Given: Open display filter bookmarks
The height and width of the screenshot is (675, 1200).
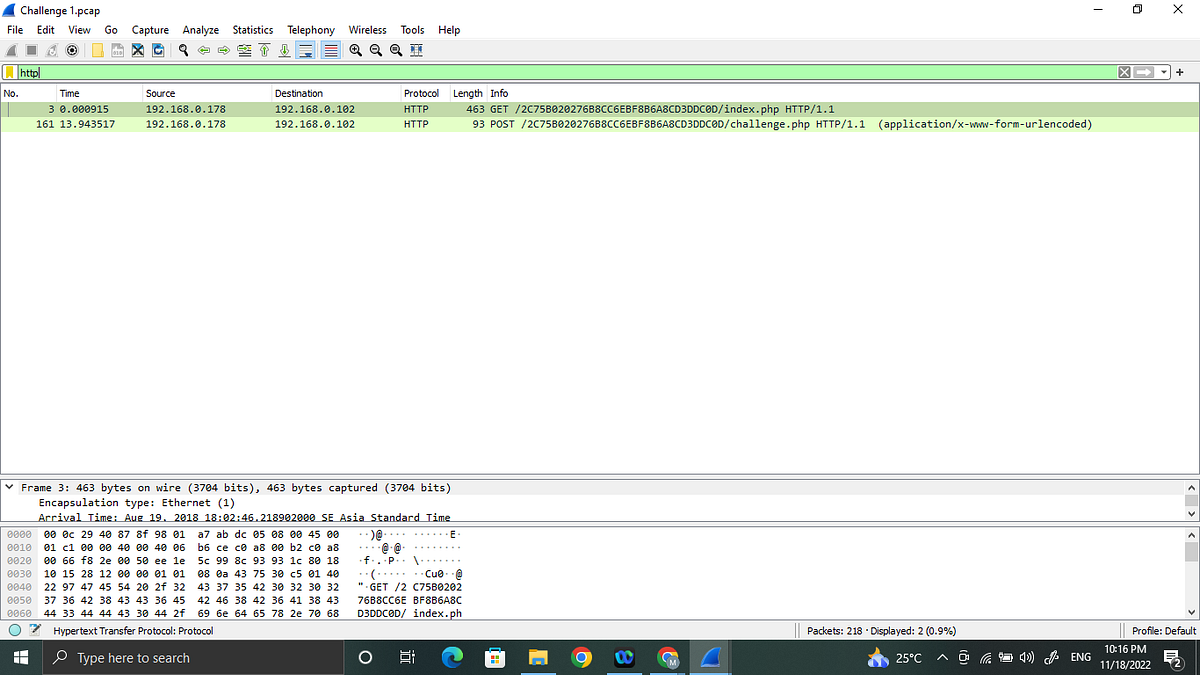Looking at the screenshot, I should tap(10, 72).
